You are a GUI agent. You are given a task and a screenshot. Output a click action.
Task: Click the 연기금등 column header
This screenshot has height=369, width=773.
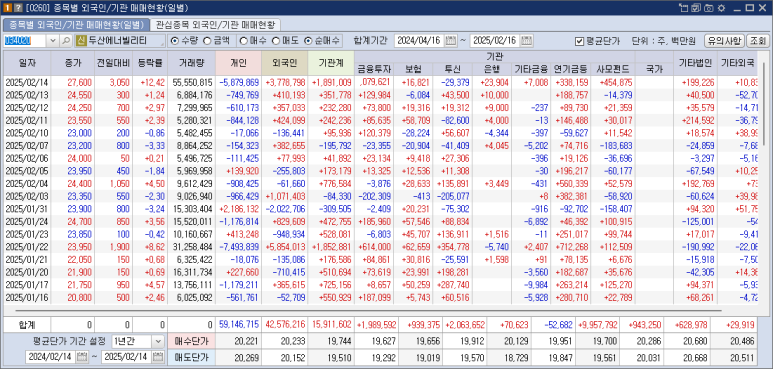click(x=570, y=69)
